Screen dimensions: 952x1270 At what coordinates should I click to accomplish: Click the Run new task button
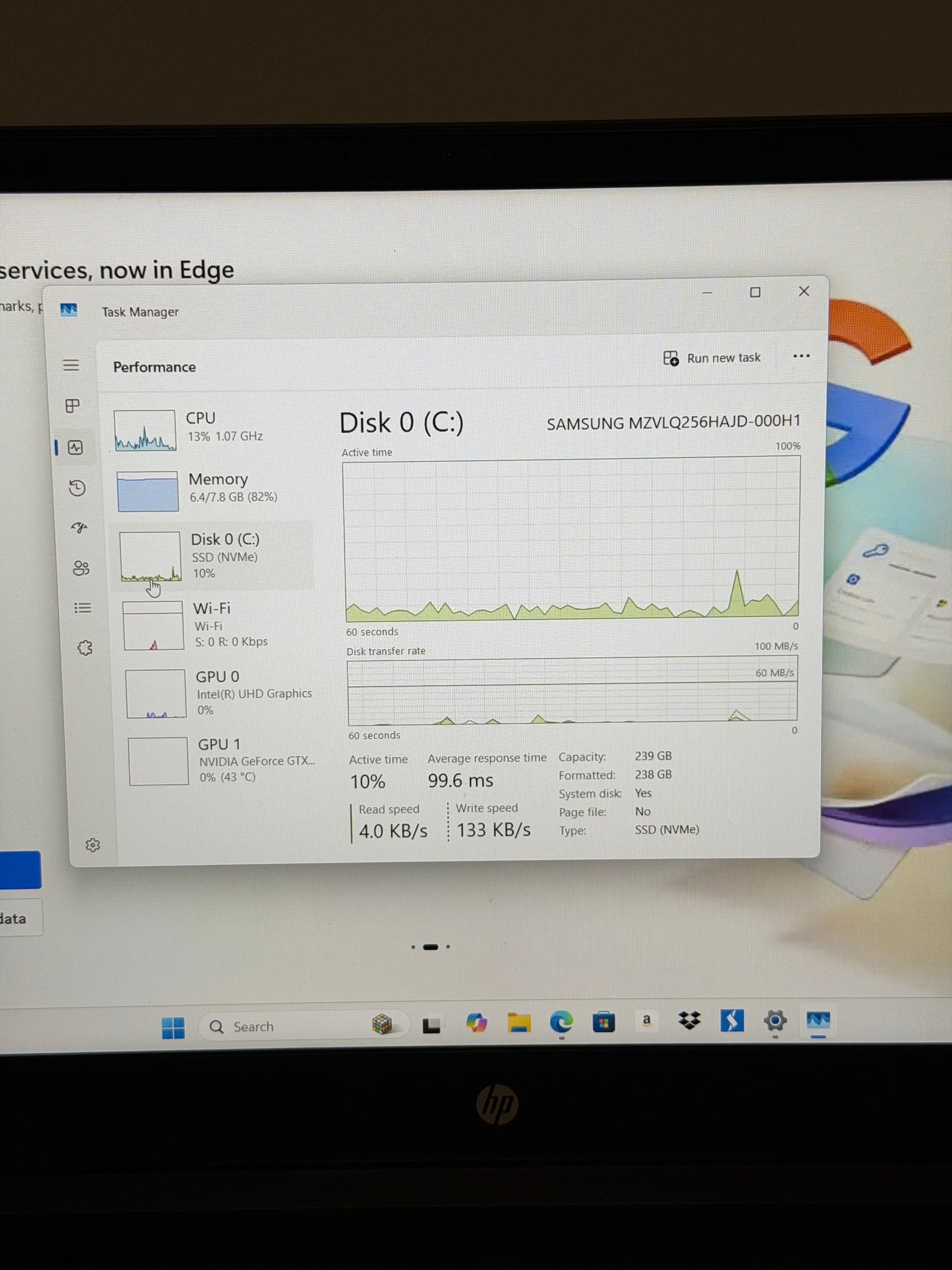pos(712,358)
